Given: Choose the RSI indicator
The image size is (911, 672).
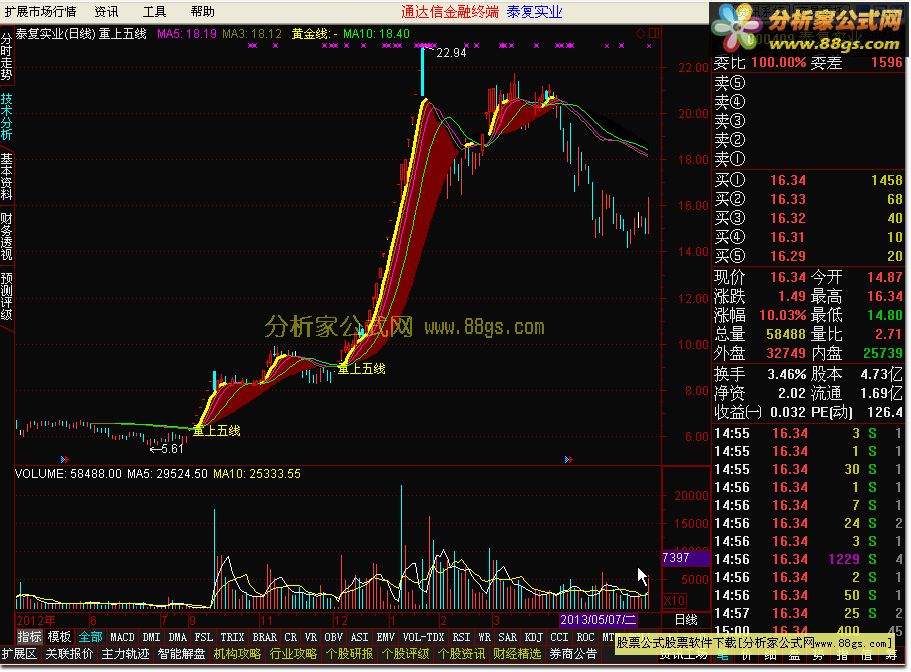Looking at the screenshot, I should coord(461,637).
